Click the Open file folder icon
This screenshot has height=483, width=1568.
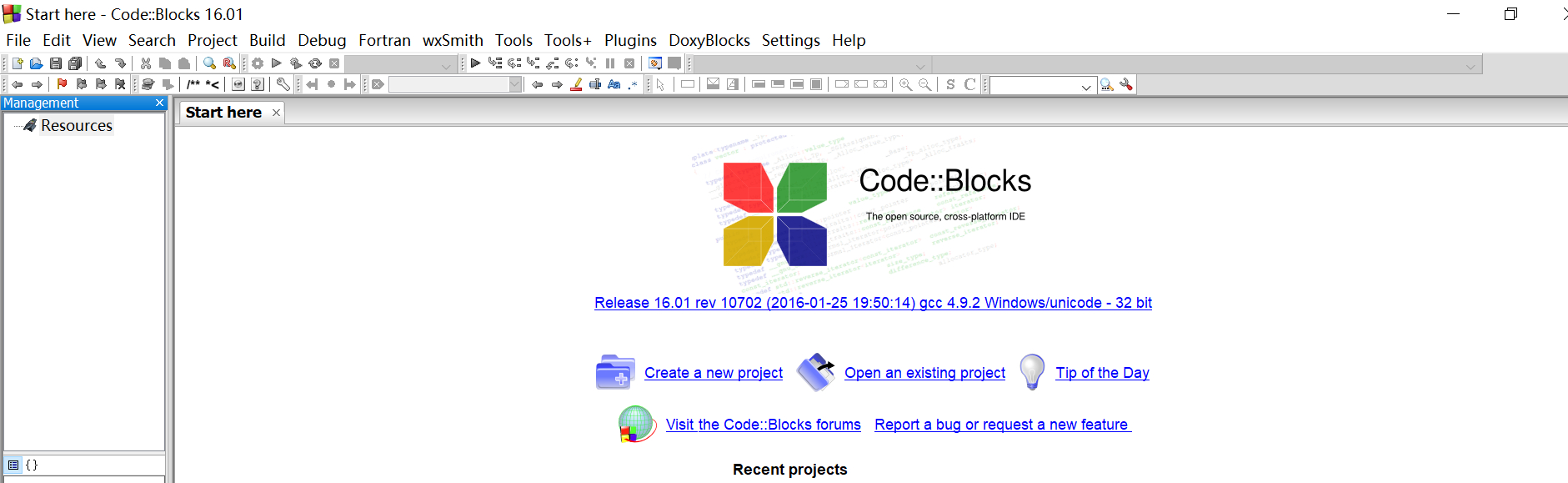tap(37, 63)
